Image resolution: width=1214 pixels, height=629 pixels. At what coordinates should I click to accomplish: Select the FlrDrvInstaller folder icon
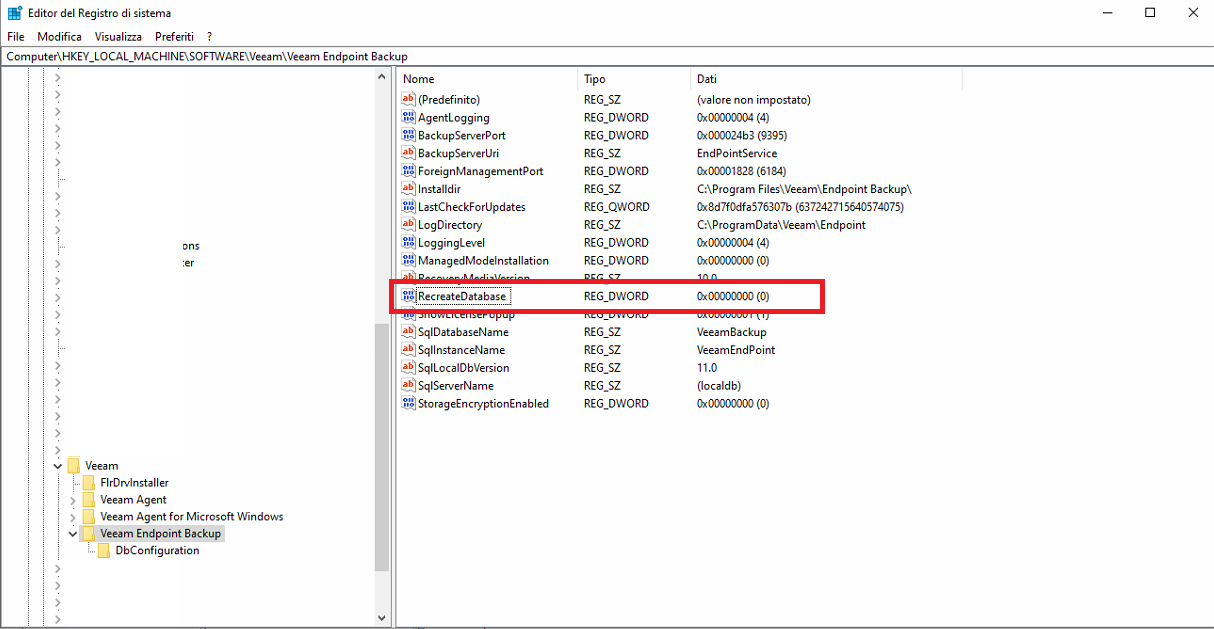89,483
